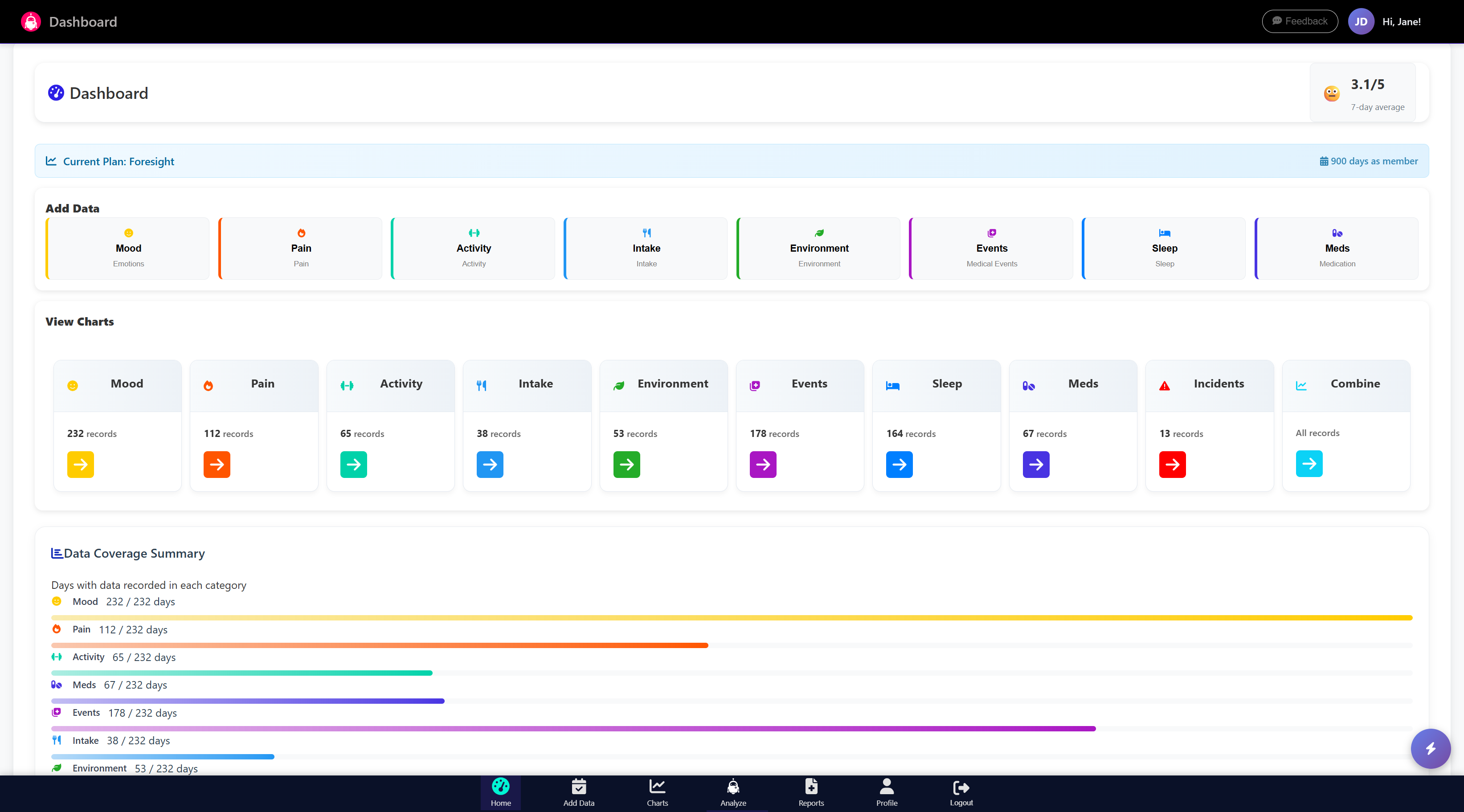Click the Current Plan: Foresight link
Viewport: 1464px width, 812px height.
(x=118, y=161)
